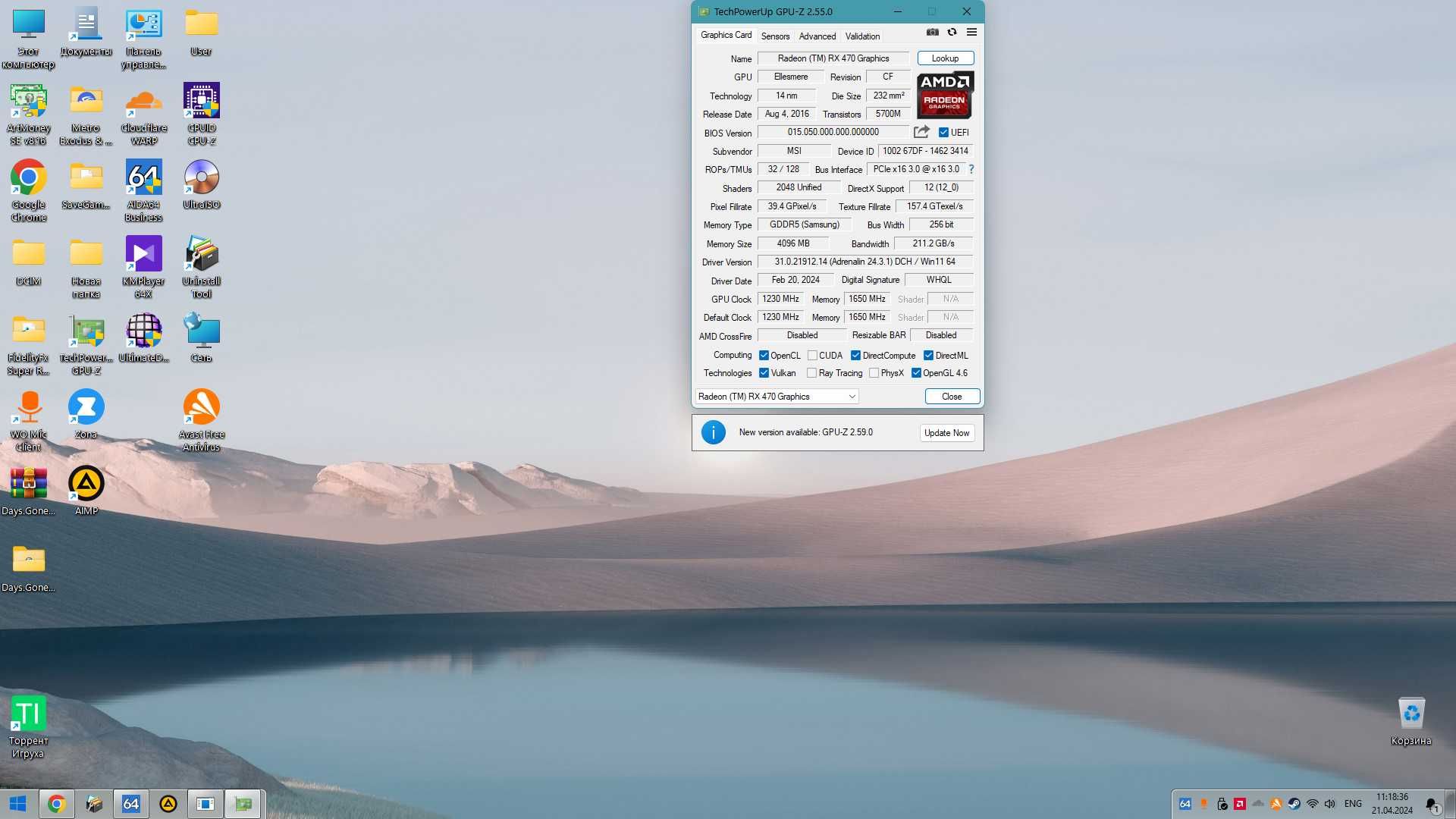
Task: Toggle the Vulkan checkbox
Action: (x=764, y=372)
